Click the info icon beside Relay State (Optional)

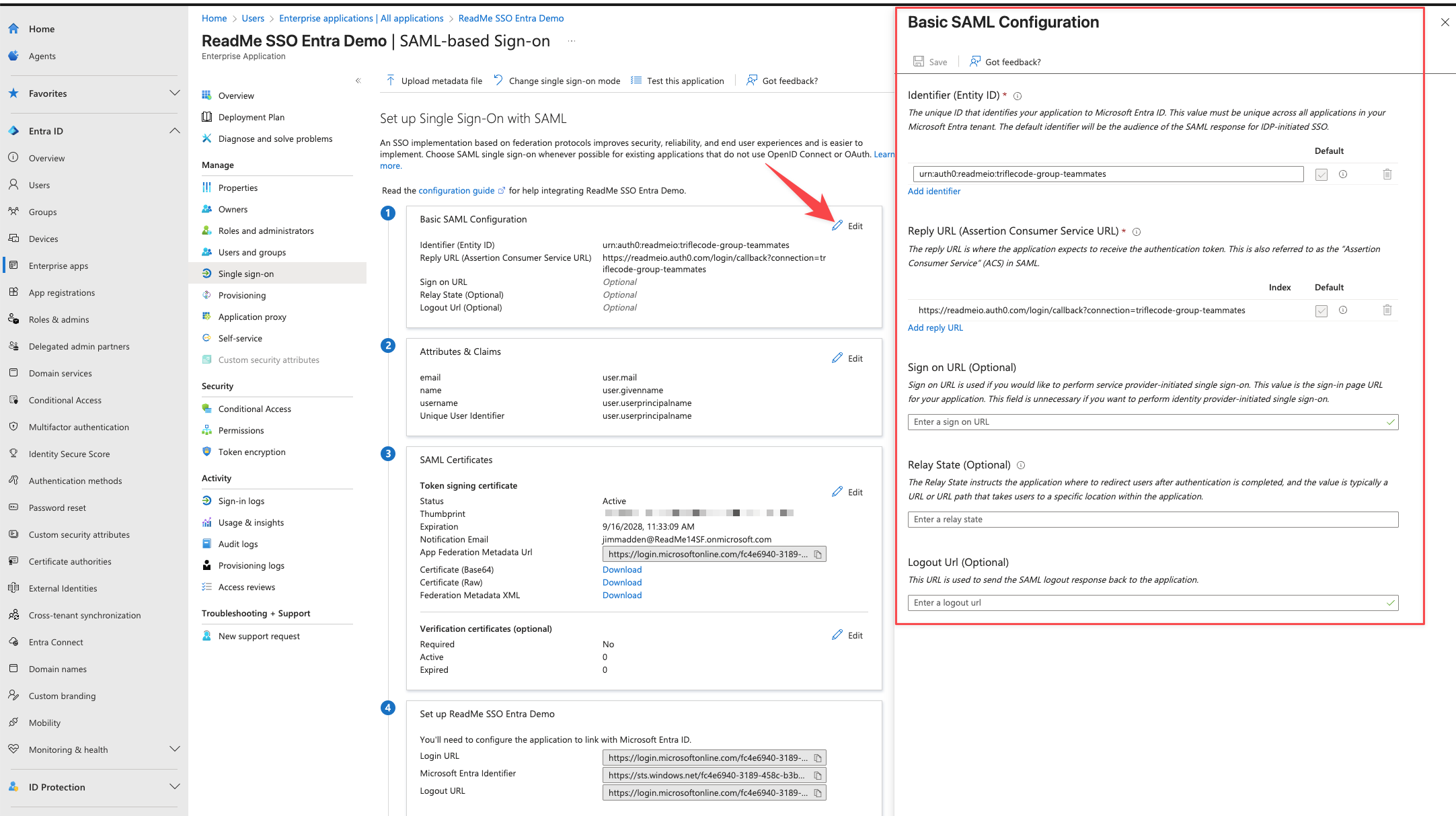(x=1021, y=465)
